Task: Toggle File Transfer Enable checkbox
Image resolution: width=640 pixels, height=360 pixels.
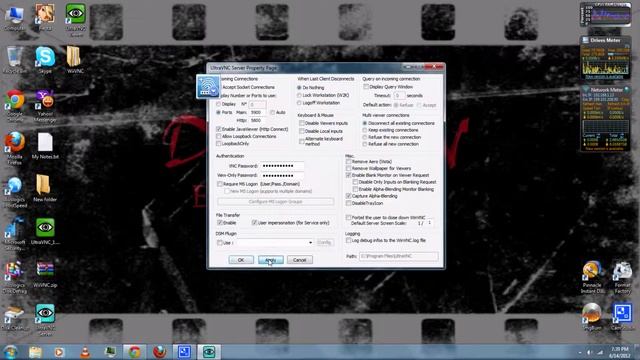Action: 220,223
